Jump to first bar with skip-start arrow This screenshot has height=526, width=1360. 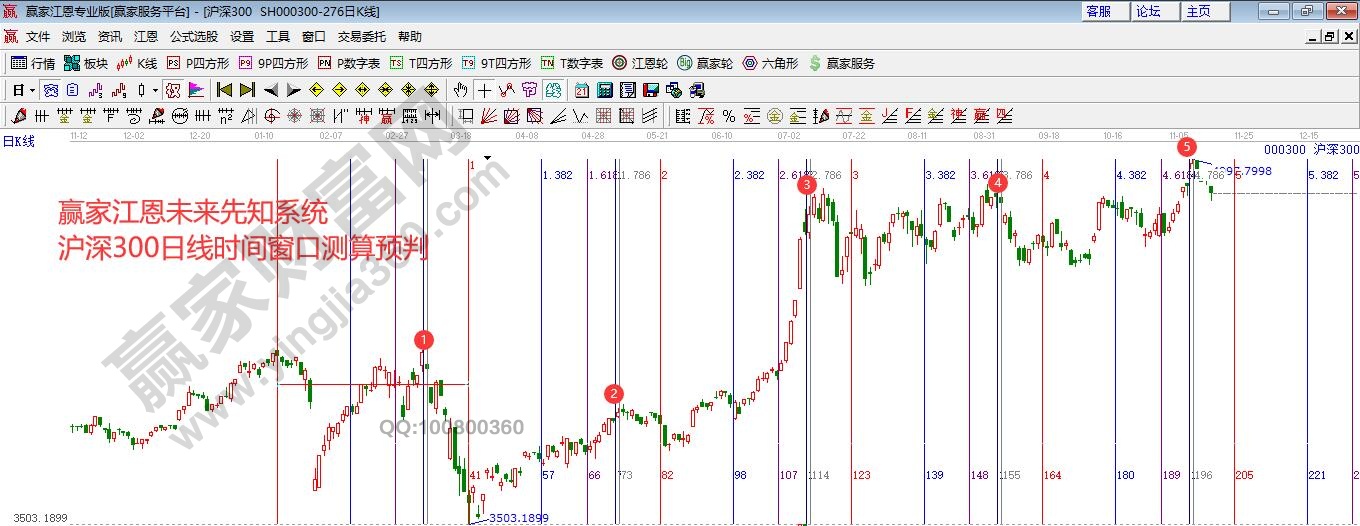click(x=224, y=90)
